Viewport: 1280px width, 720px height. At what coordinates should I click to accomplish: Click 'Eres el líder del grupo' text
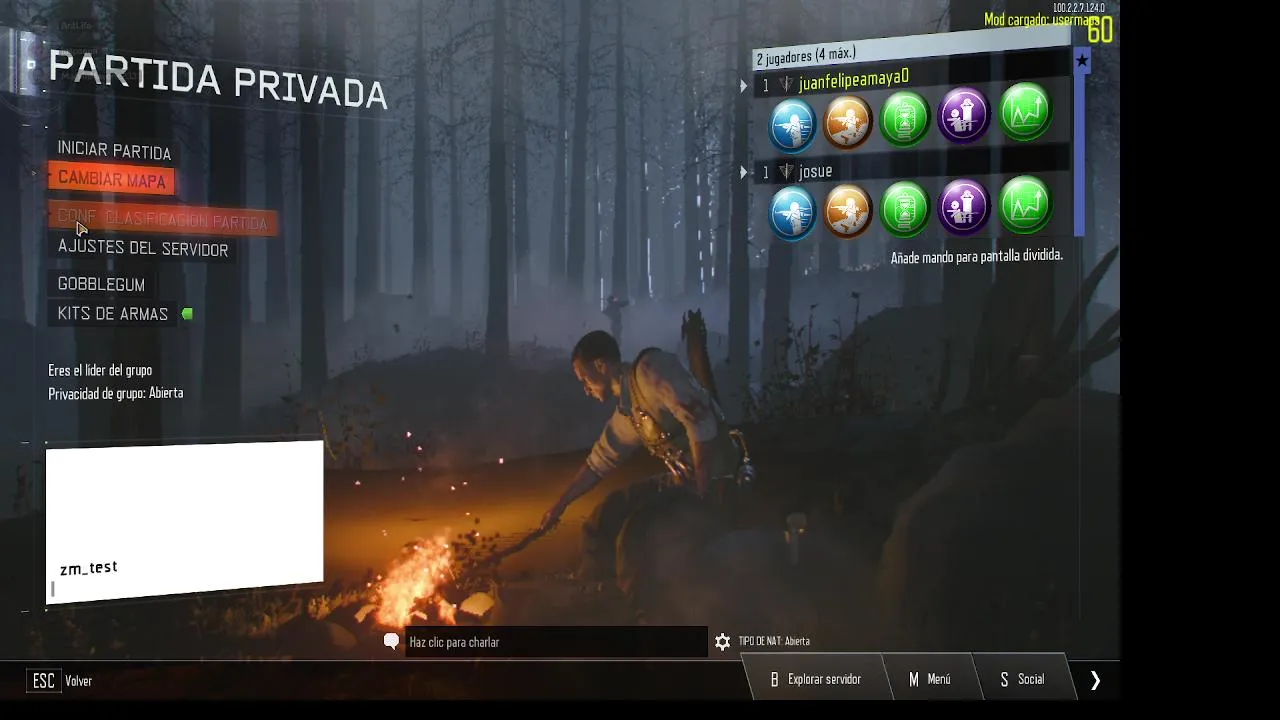tap(100, 370)
